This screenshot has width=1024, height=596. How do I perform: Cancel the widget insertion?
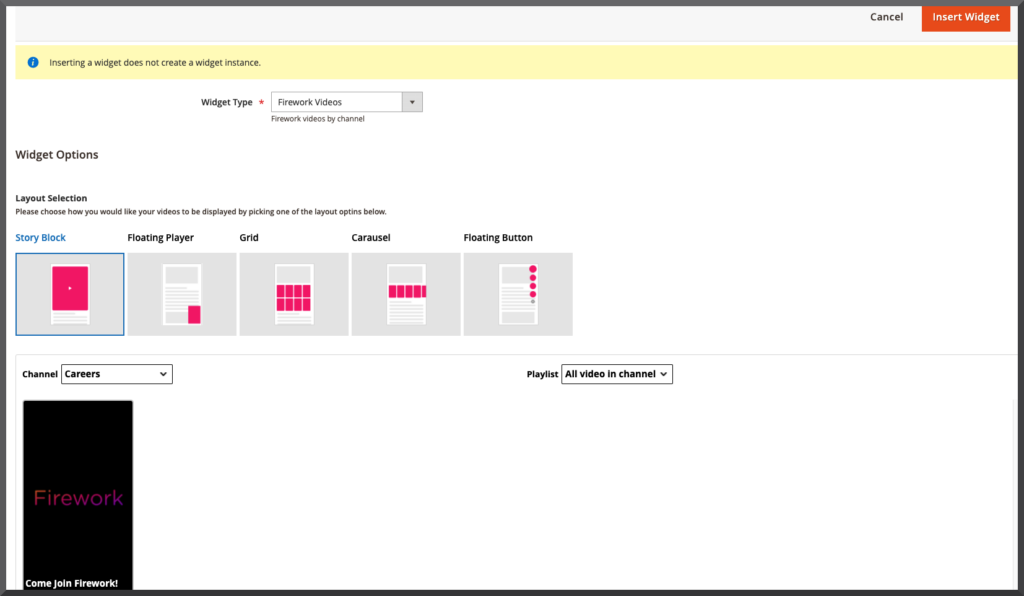(x=886, y=17)
